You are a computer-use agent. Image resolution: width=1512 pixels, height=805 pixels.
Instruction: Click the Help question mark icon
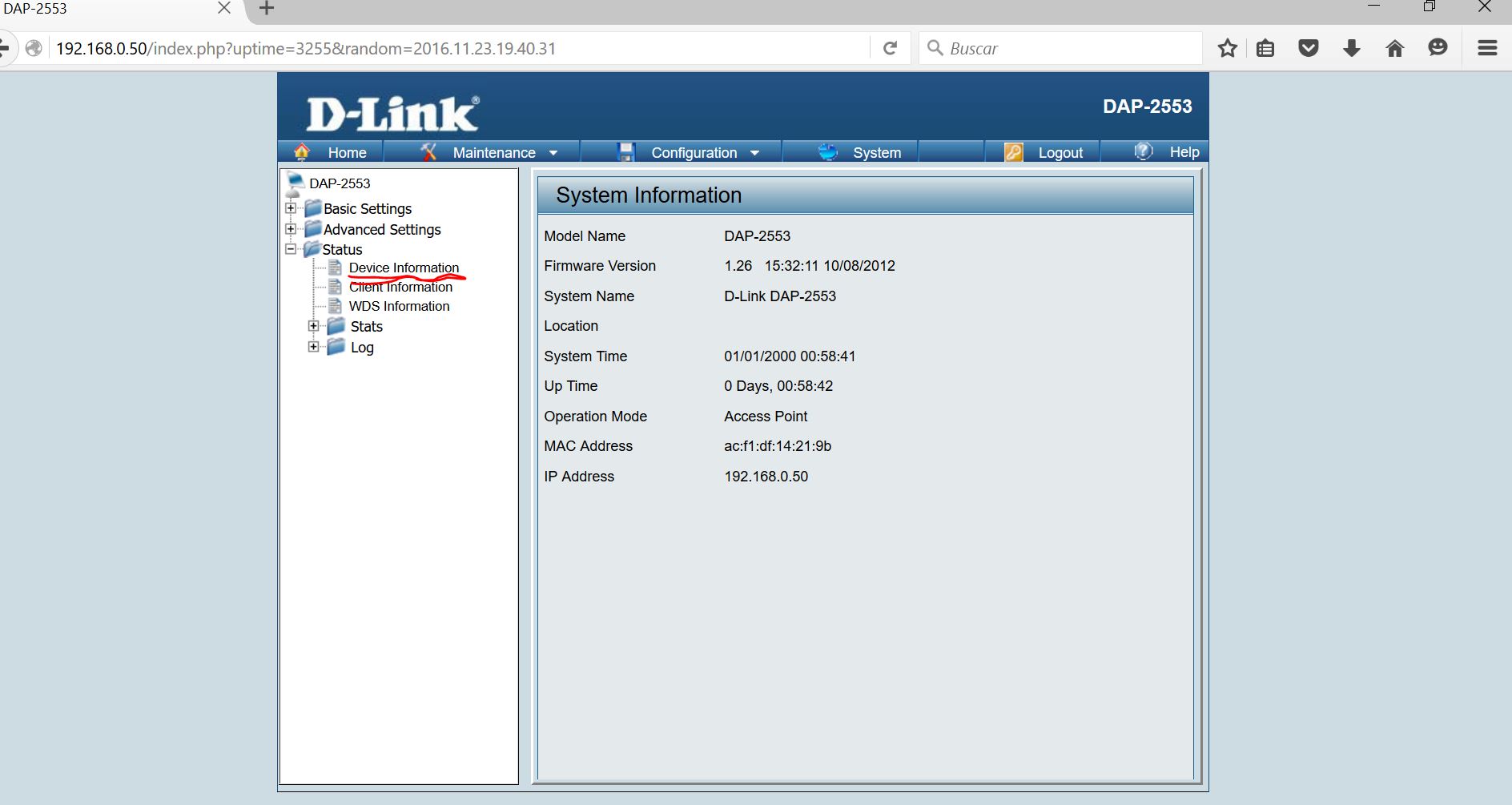pyautogui.click(x=1144, y=151)
